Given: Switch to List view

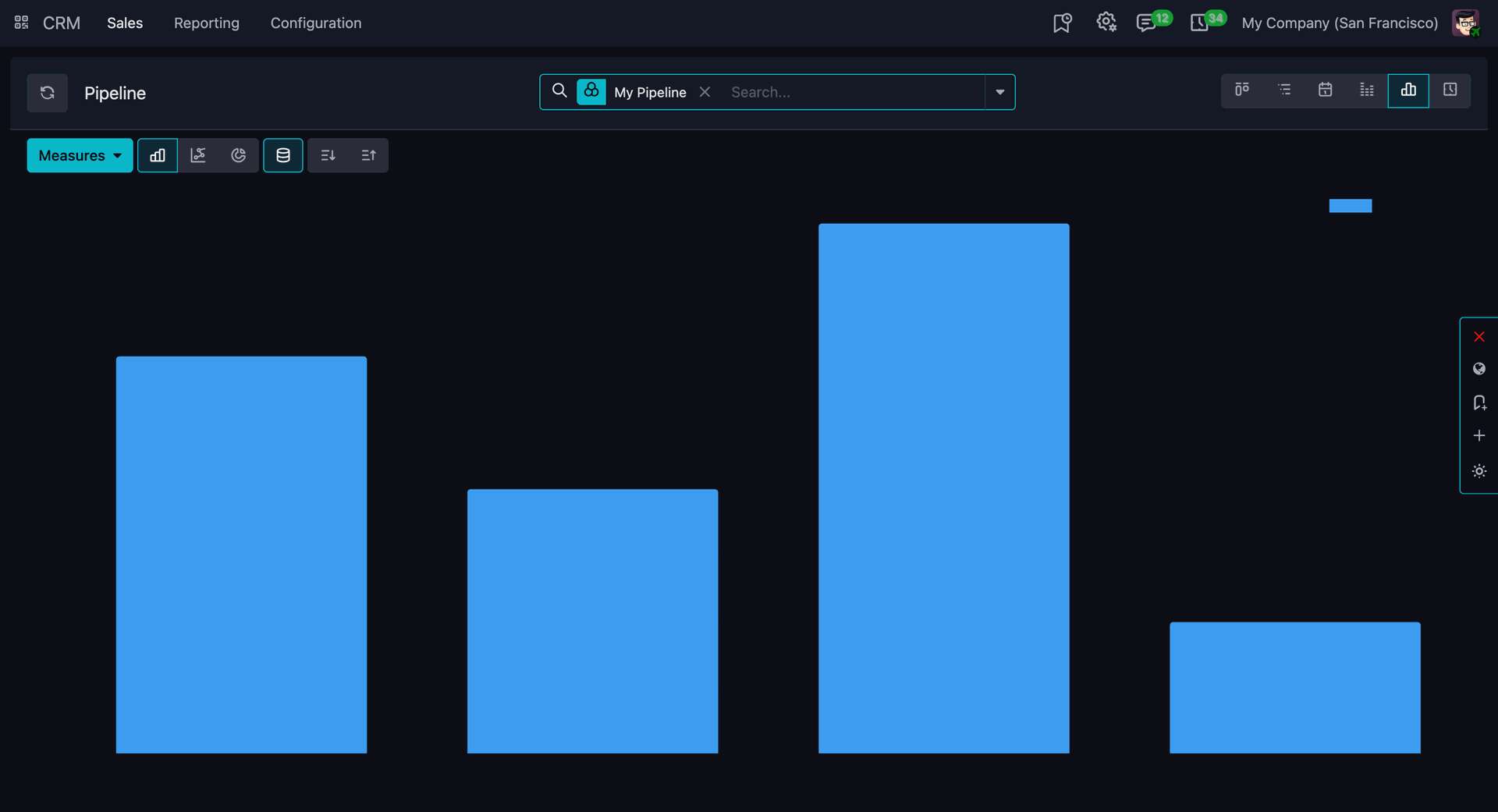Looking at the screenshot, I should 1284,90.
